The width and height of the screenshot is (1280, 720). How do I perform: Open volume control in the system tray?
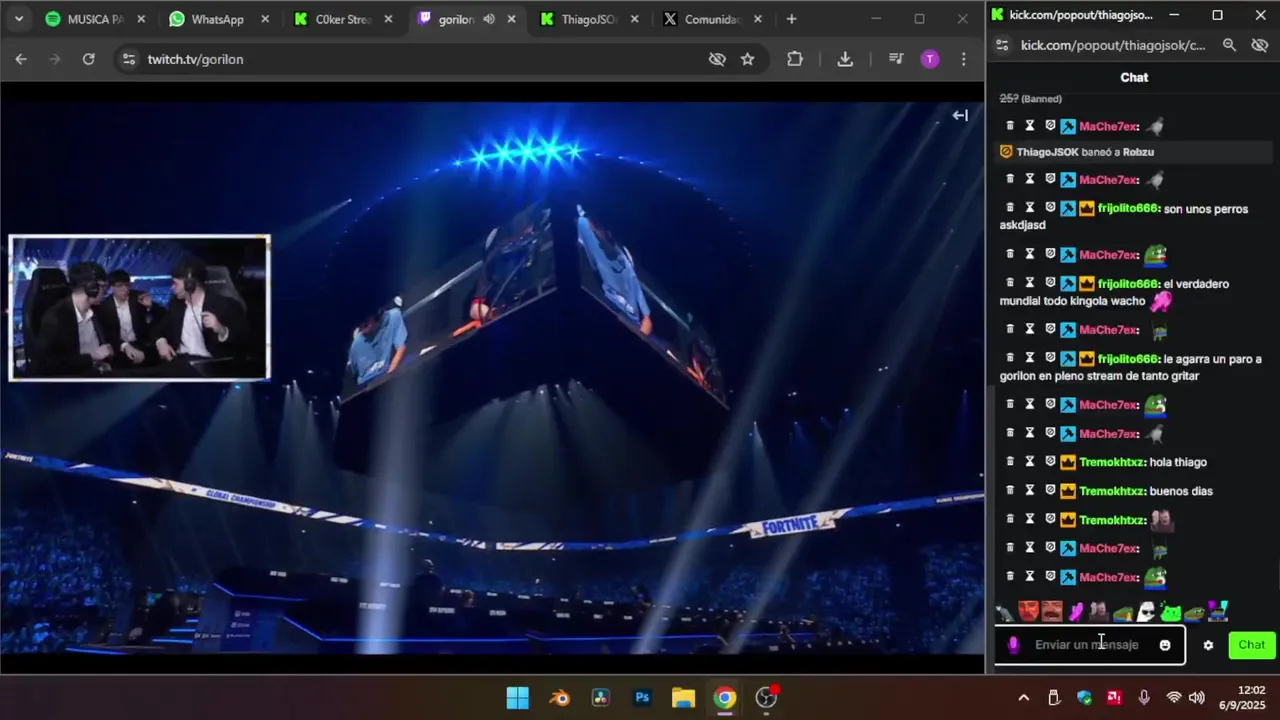[x=1197, y=697]
